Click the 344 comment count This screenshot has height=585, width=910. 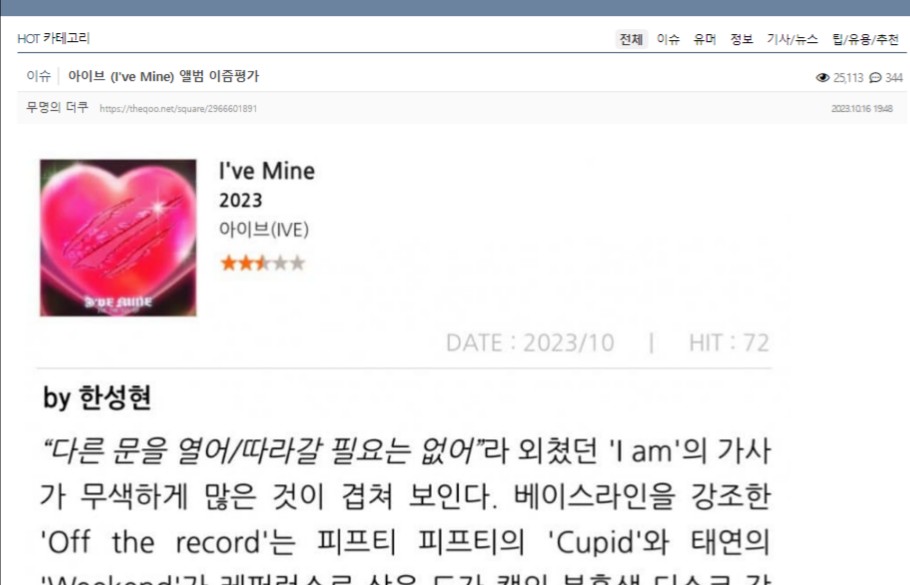(x=894, y=78)
